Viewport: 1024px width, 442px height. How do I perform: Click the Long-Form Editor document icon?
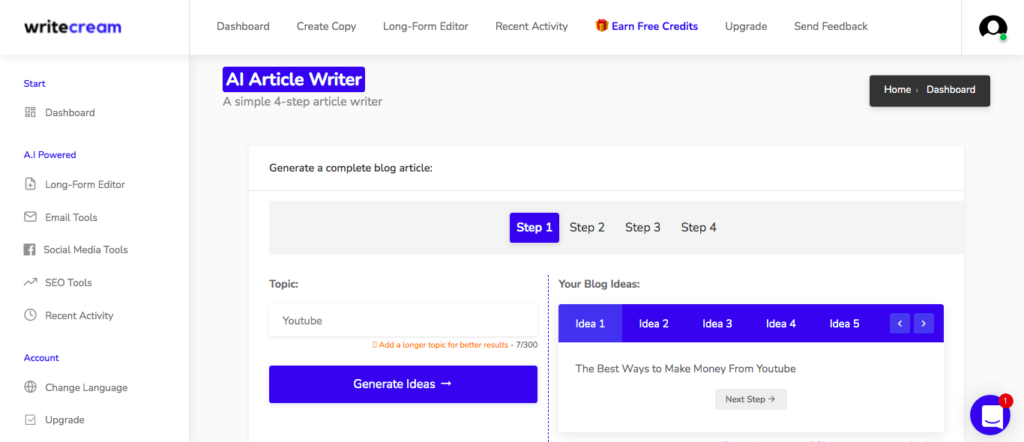[x=30, y=184]
